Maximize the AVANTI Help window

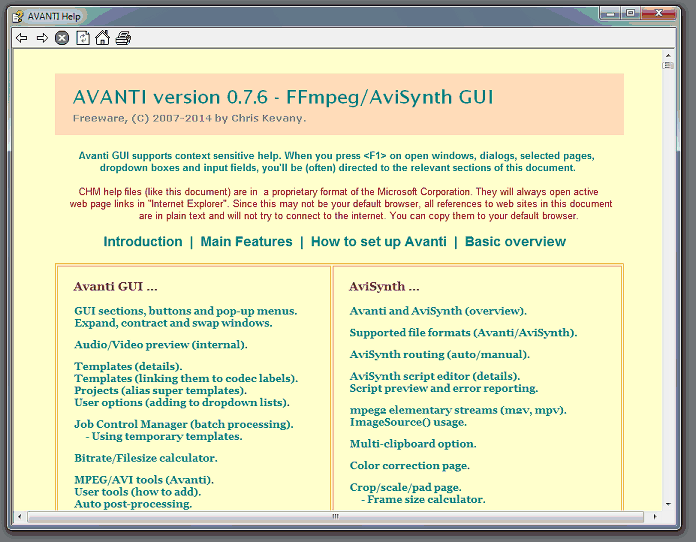pyautogui.click(x=630, y=14)
